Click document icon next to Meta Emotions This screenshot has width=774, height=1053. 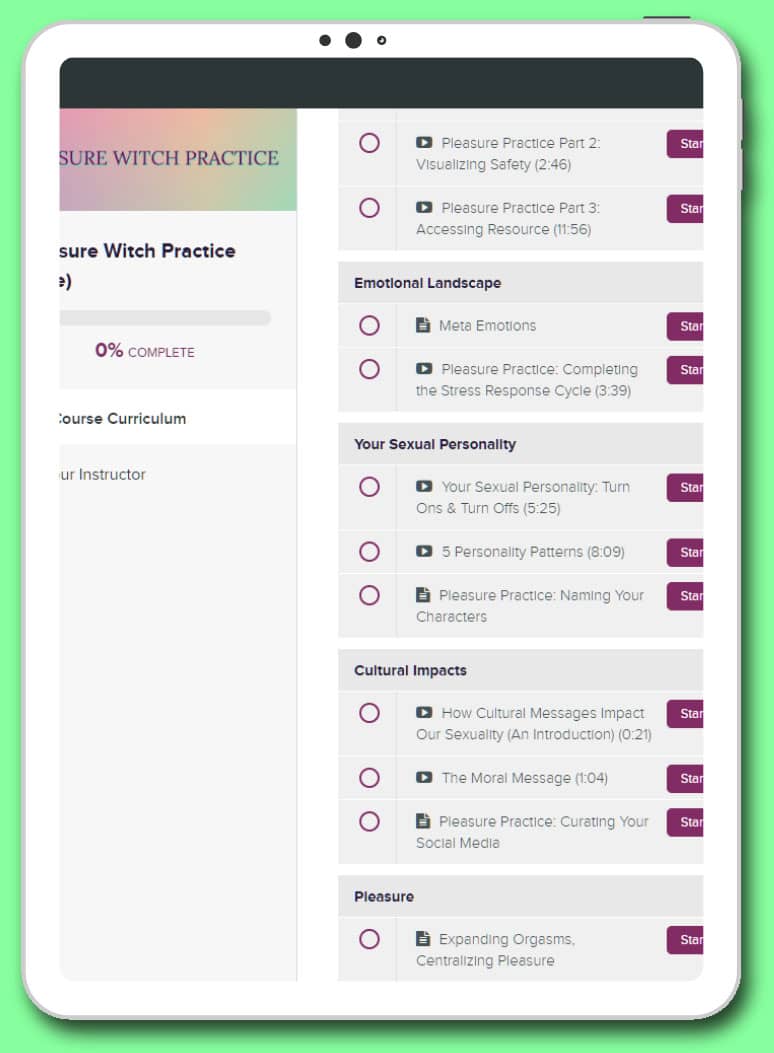pyautogui.click(x=423, y=325)
